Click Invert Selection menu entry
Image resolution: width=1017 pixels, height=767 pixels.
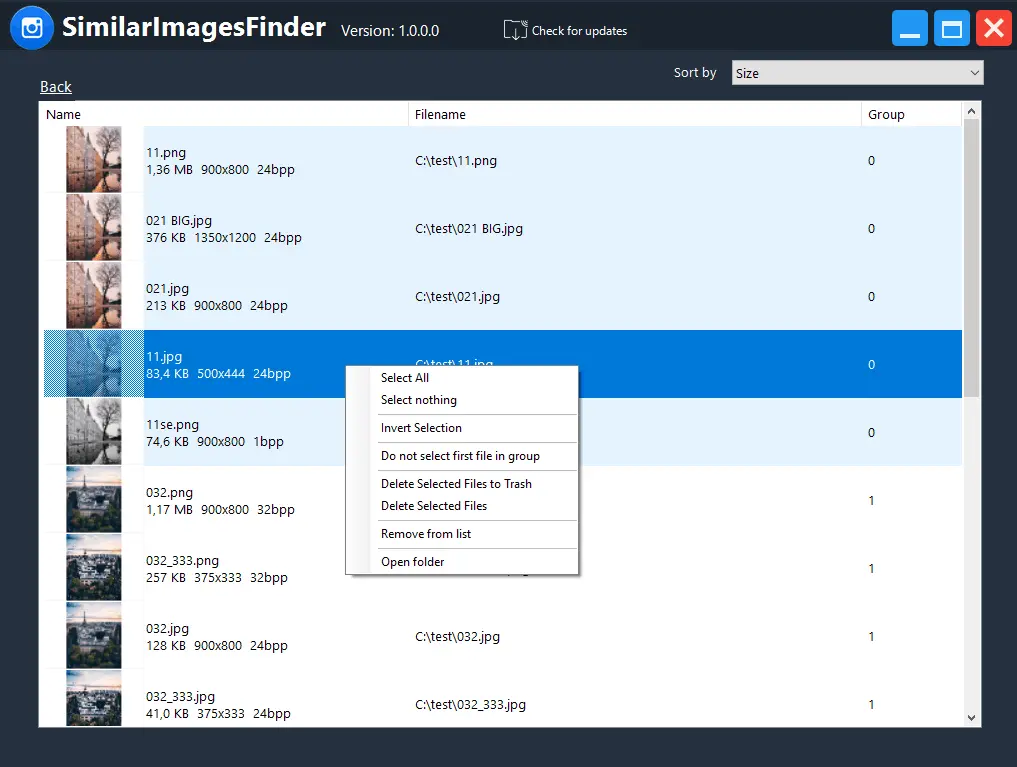(421, 428)
